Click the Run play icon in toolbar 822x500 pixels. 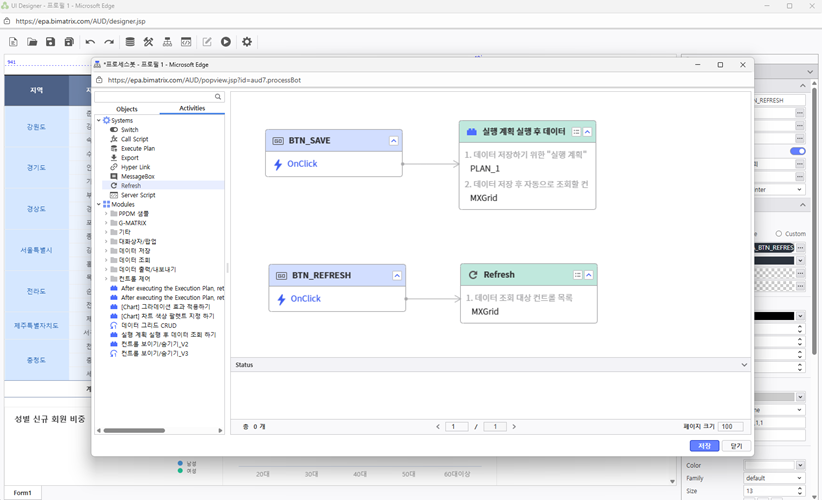(226, 42)
